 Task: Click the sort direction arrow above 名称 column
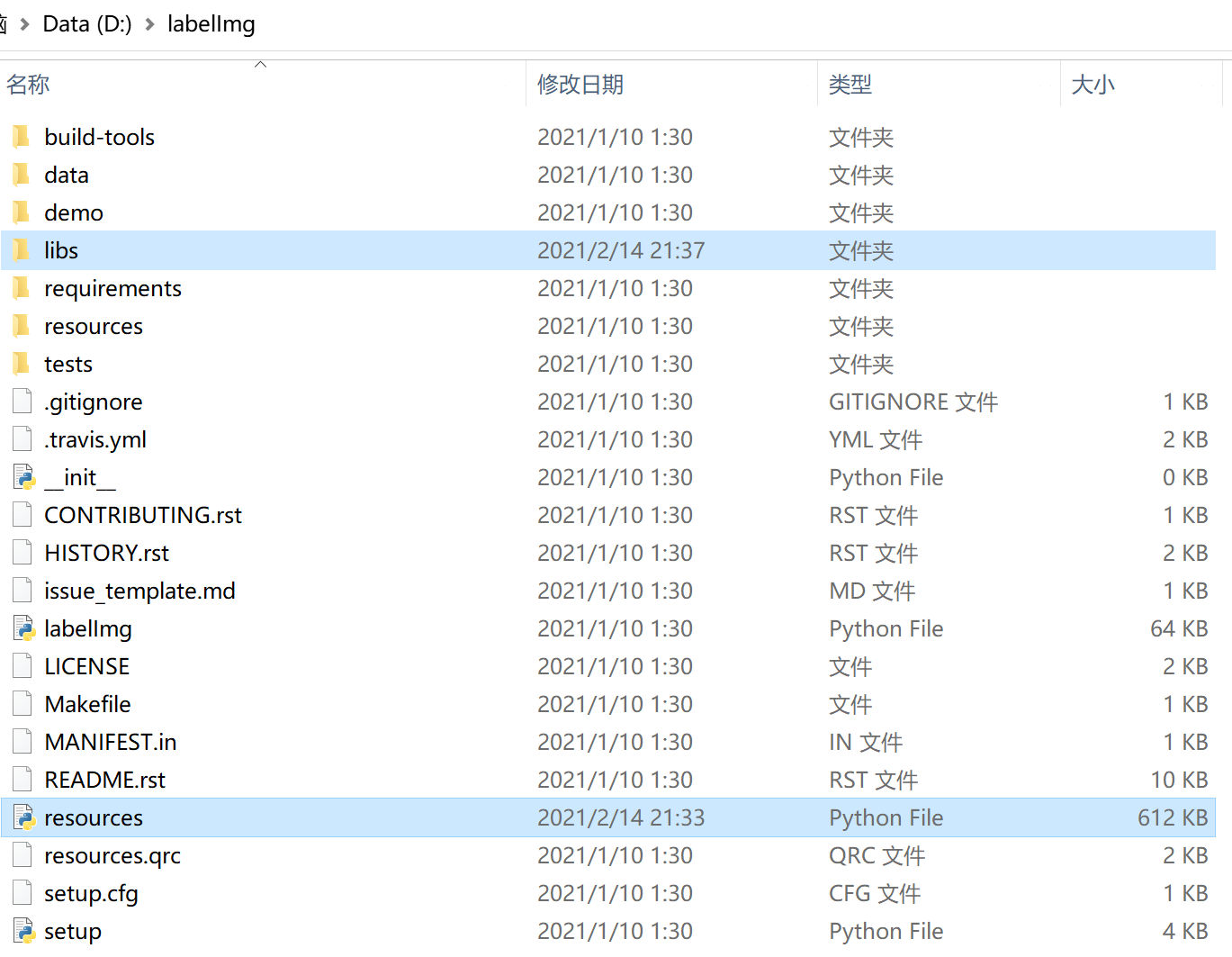[x=260, y=63]
